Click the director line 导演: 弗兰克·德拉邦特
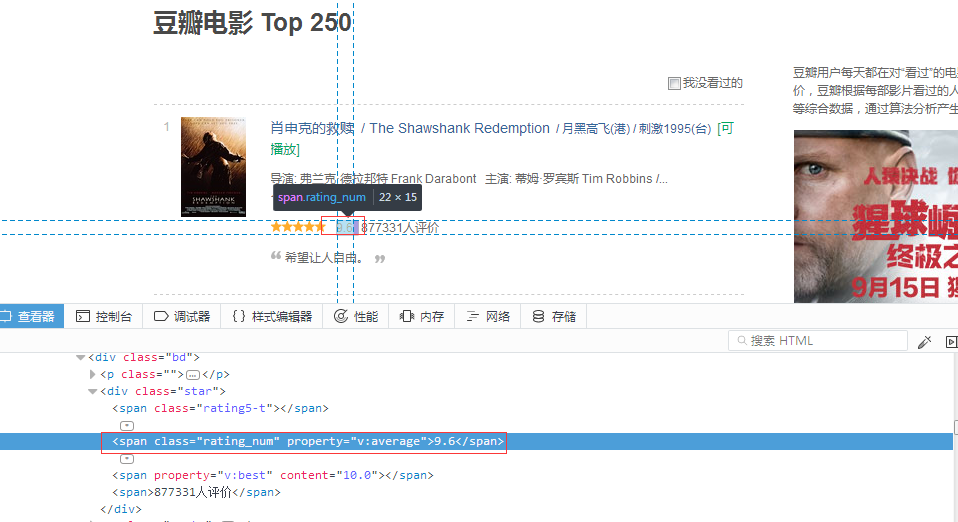 373,178
